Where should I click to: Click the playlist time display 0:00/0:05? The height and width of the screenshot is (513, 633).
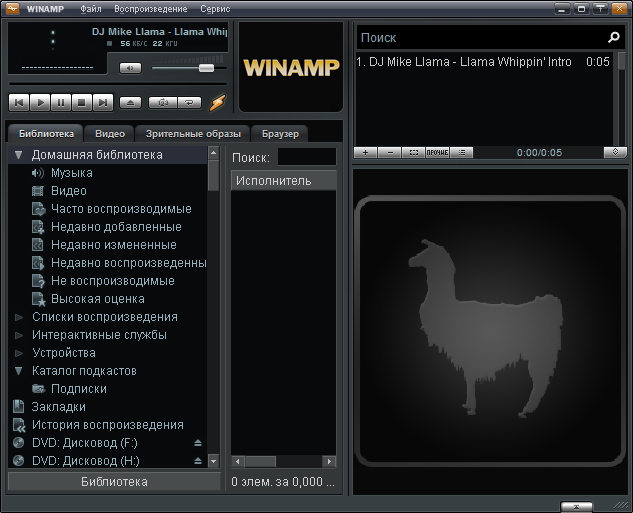pyautogui.click(x=539, y=153)
